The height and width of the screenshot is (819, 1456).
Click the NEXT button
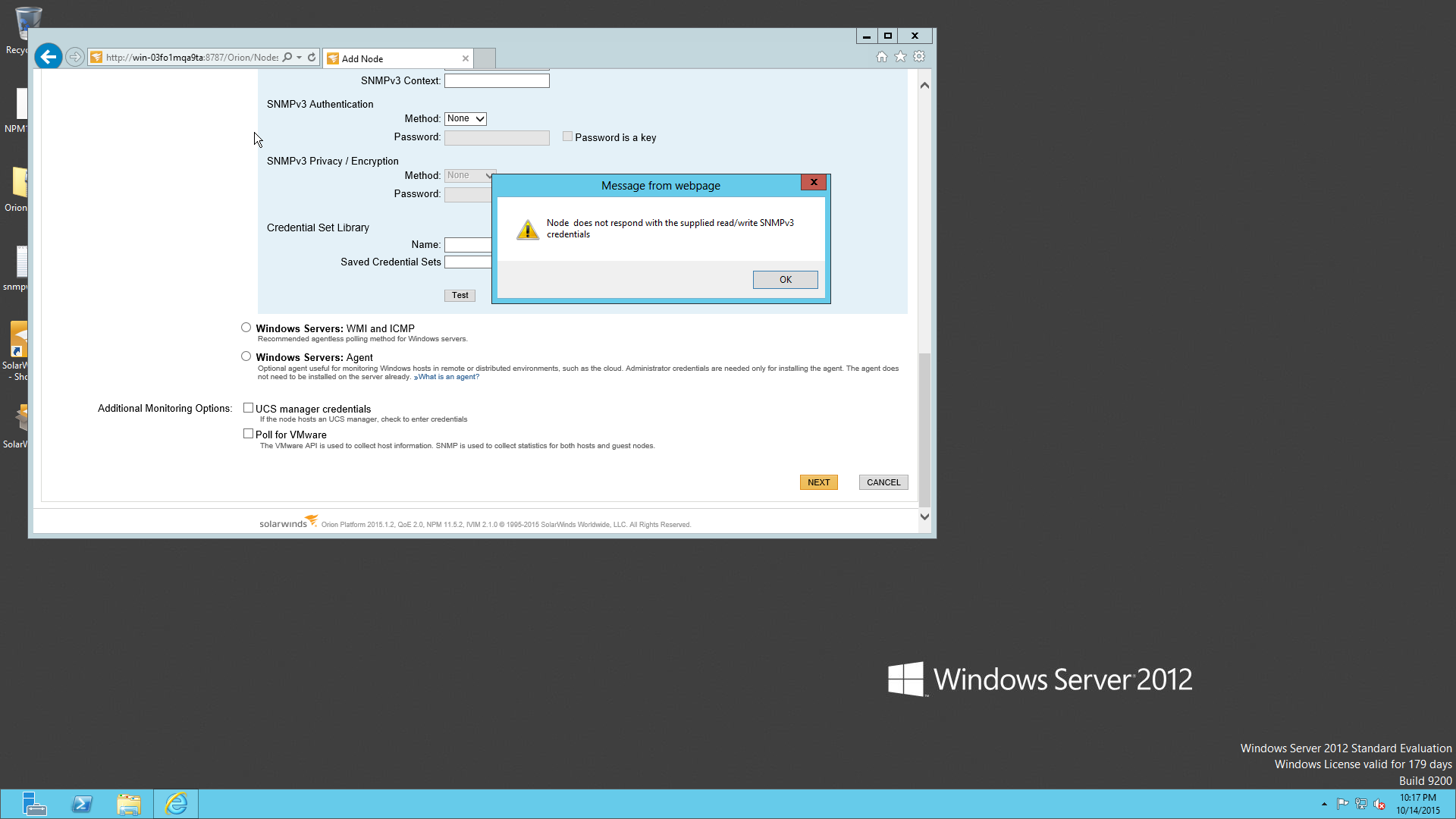[x=818, y=482]
